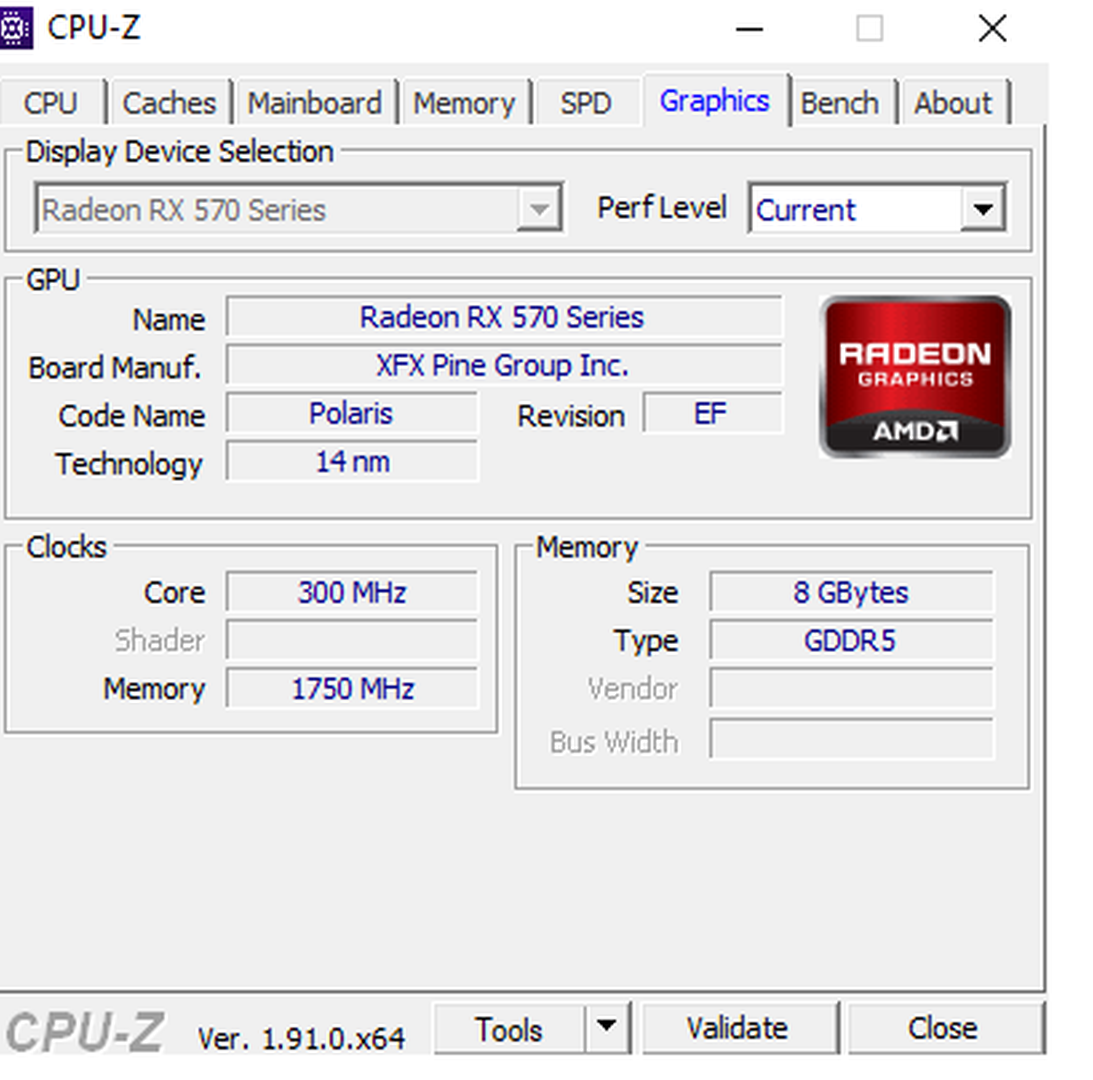Click the Revision EF value
Screen dimensions: 1093x1080
click(x=712, y=413)
